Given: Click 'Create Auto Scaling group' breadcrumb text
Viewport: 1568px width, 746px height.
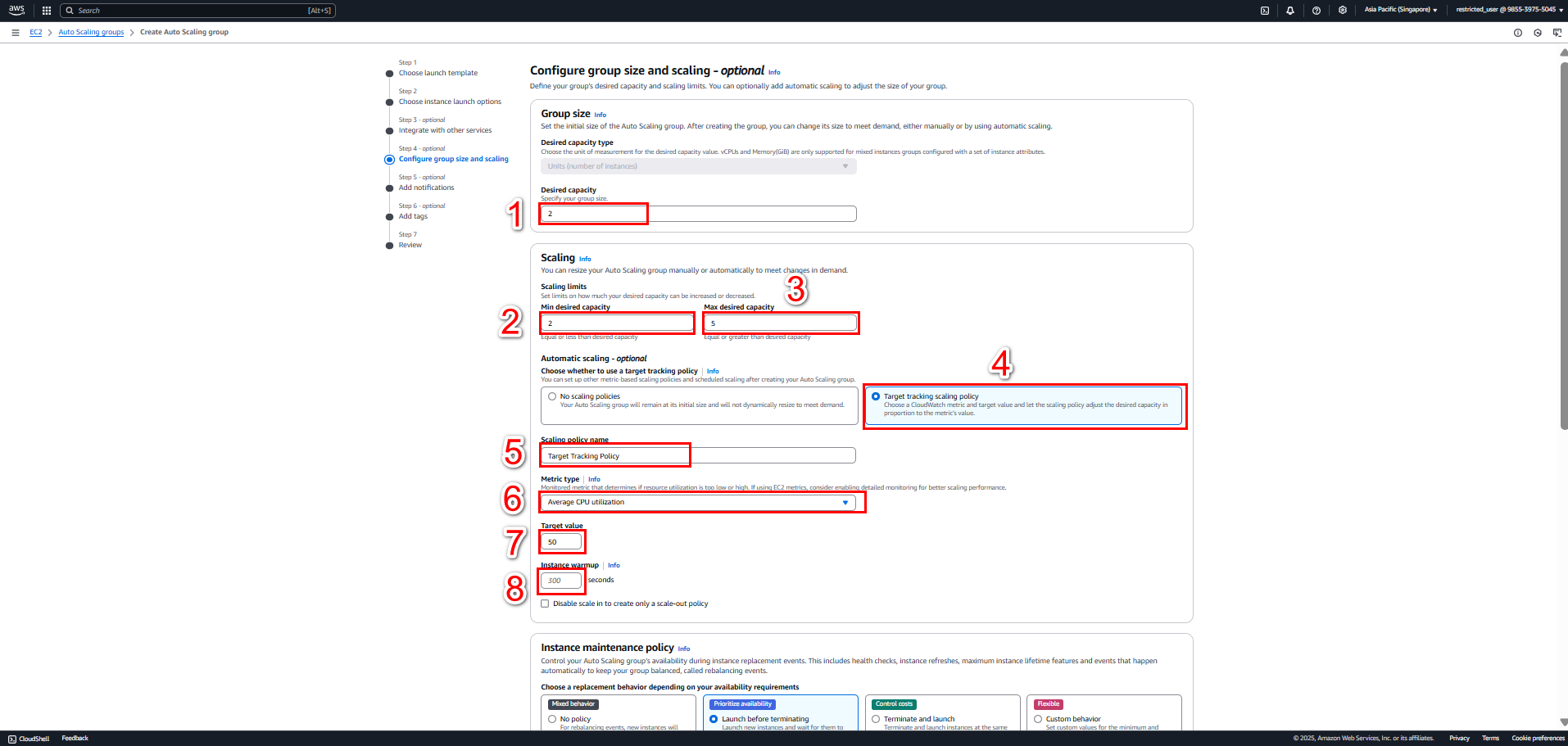Looking at the screenshot, I should [184, 32].
